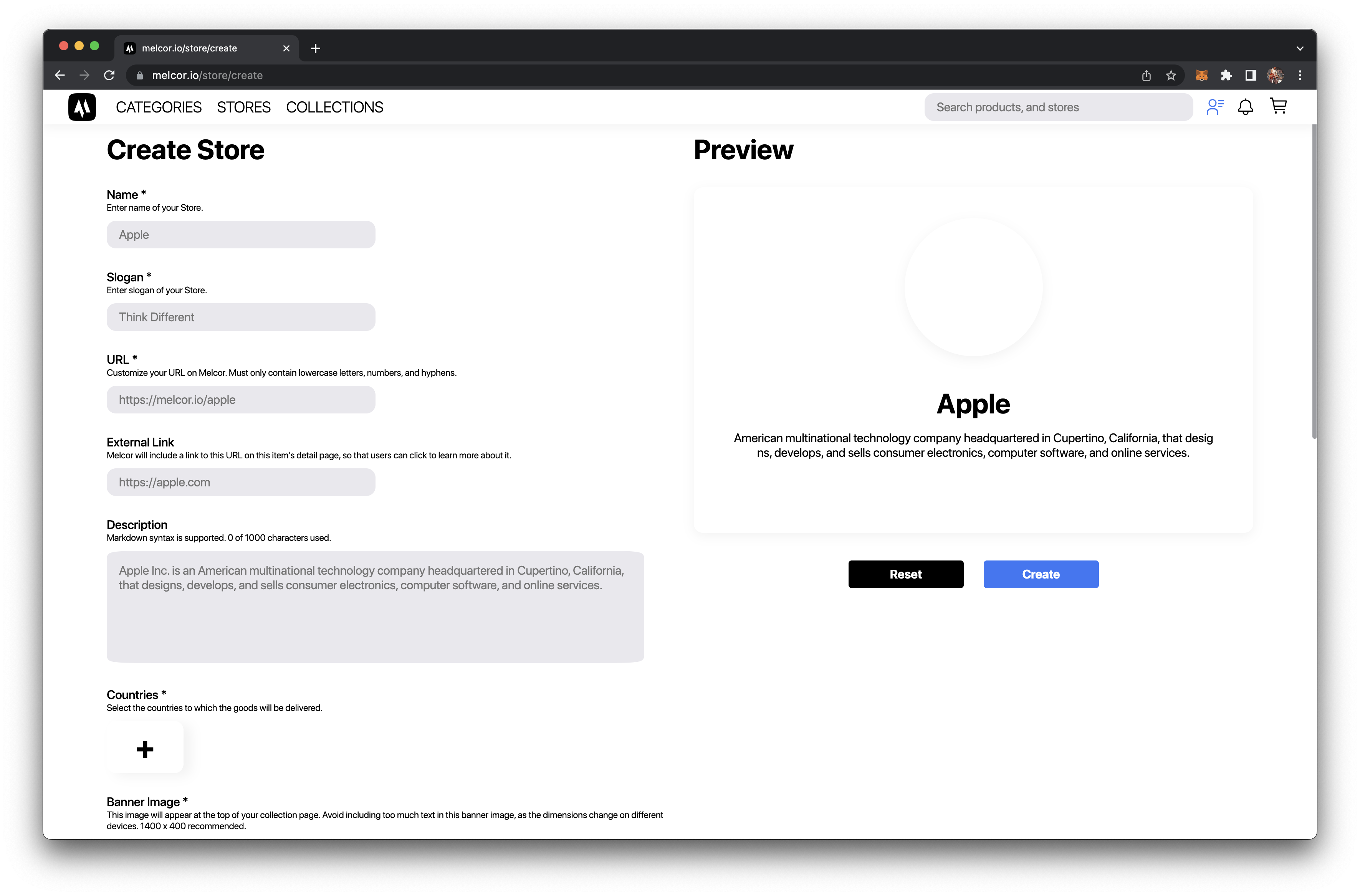
Task: Expand the tab search chevron
Action: pos(1299,49)
